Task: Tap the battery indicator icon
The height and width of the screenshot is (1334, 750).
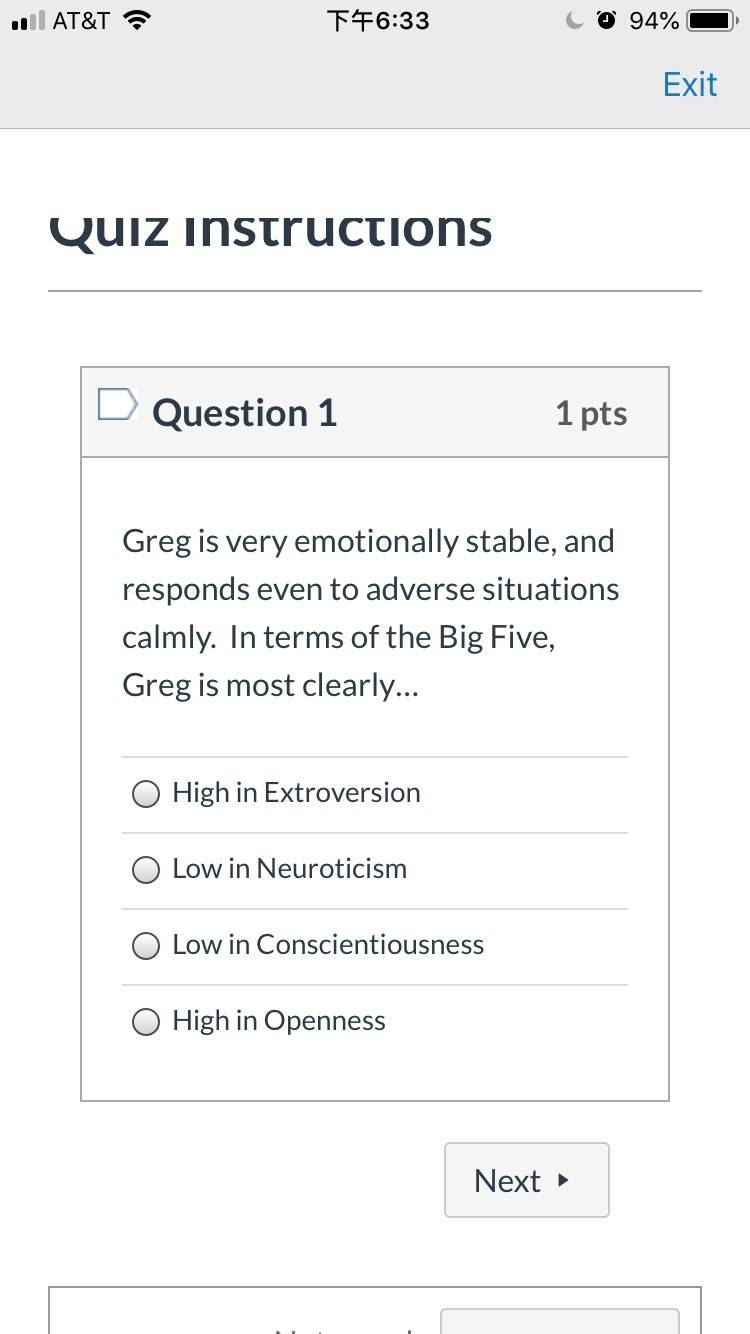Action: point(712,21)
